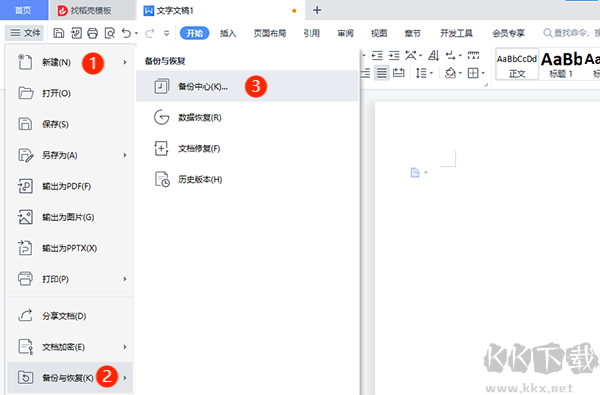Viewport: 600px width, 395px height.
Task: Click the save icon in quick toolbar
Action: tap(59, 33)
